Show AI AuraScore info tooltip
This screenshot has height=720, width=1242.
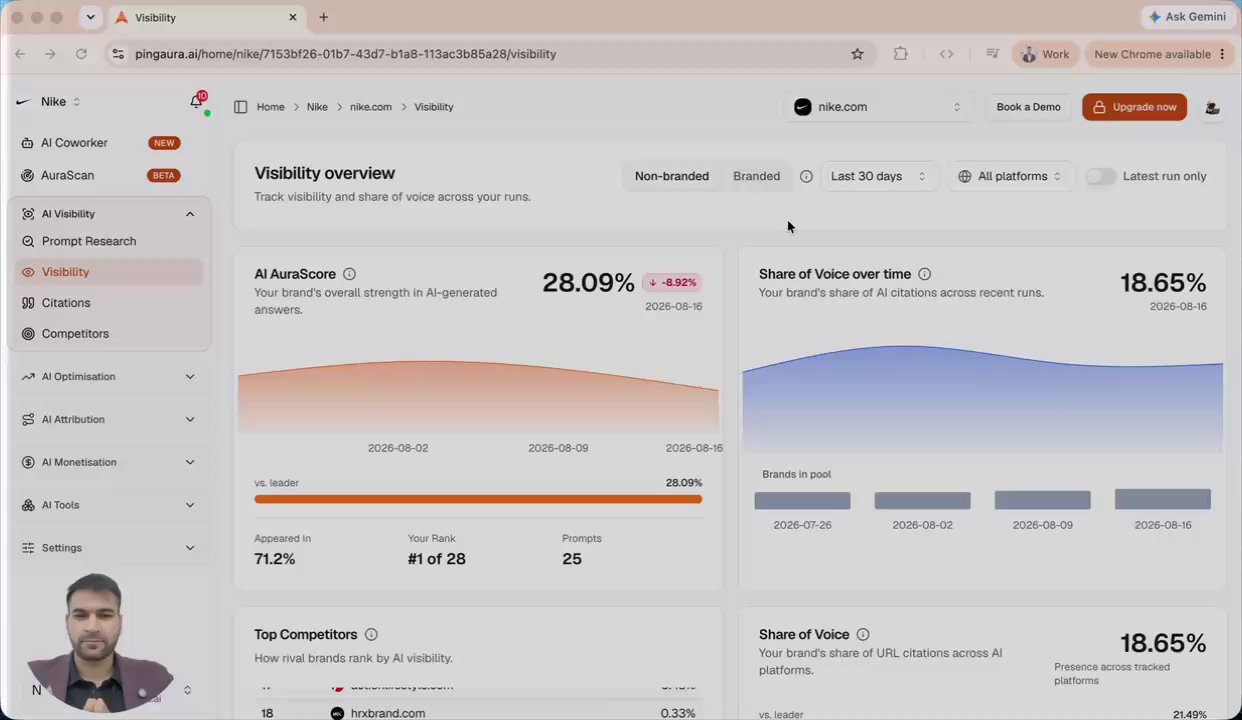tap(349, 274)
